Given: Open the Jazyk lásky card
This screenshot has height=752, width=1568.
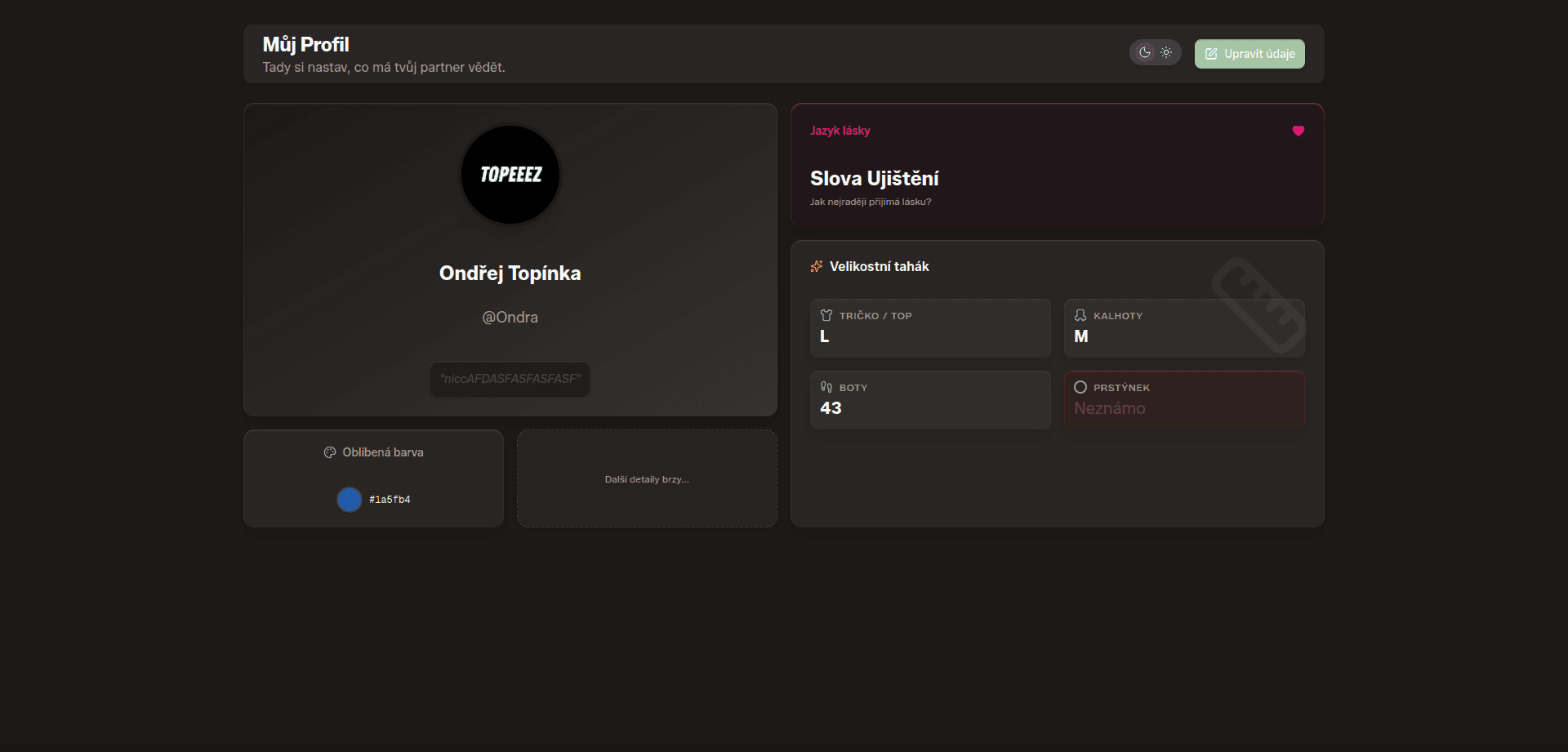Looking at the screenshot, I should pos(1056,165).
